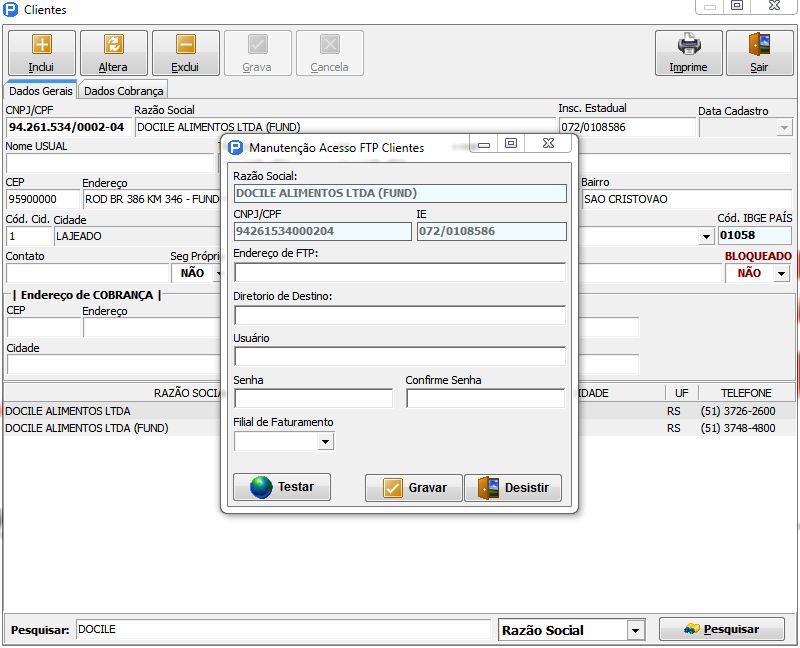
Task: Click the Nome USUAL input field
Action: coord(110,164)
